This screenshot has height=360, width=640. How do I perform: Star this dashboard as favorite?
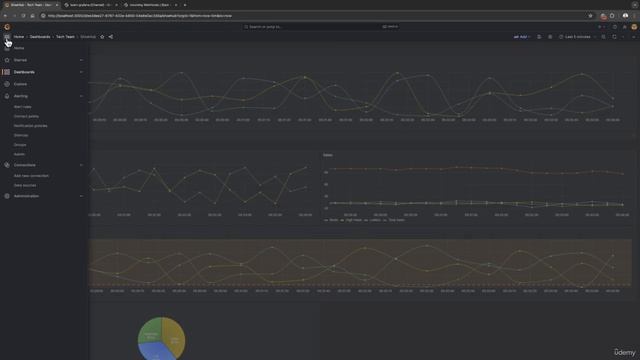tap(102, 37)
